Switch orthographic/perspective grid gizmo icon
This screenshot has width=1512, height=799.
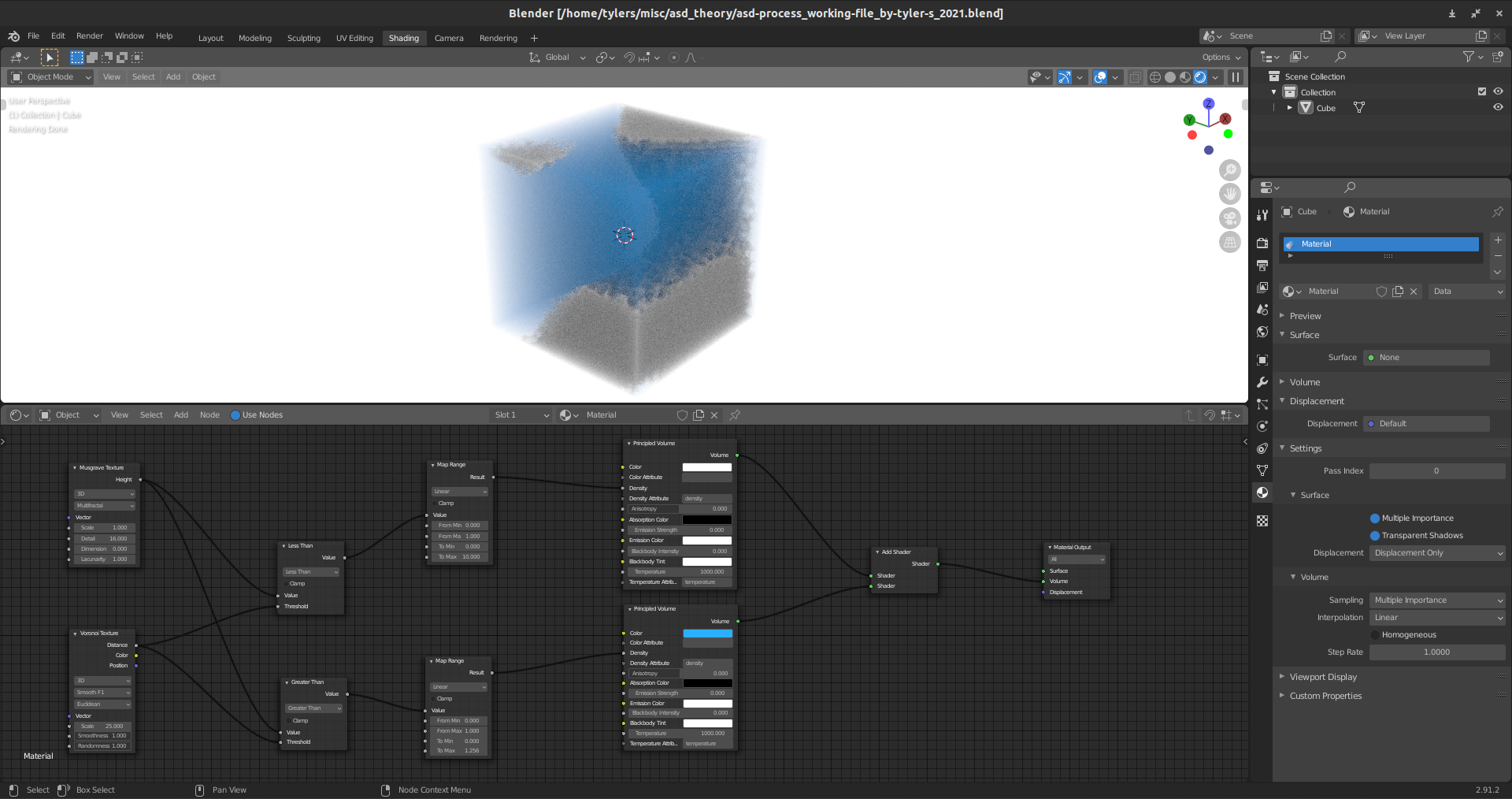tap(1229, 243)
